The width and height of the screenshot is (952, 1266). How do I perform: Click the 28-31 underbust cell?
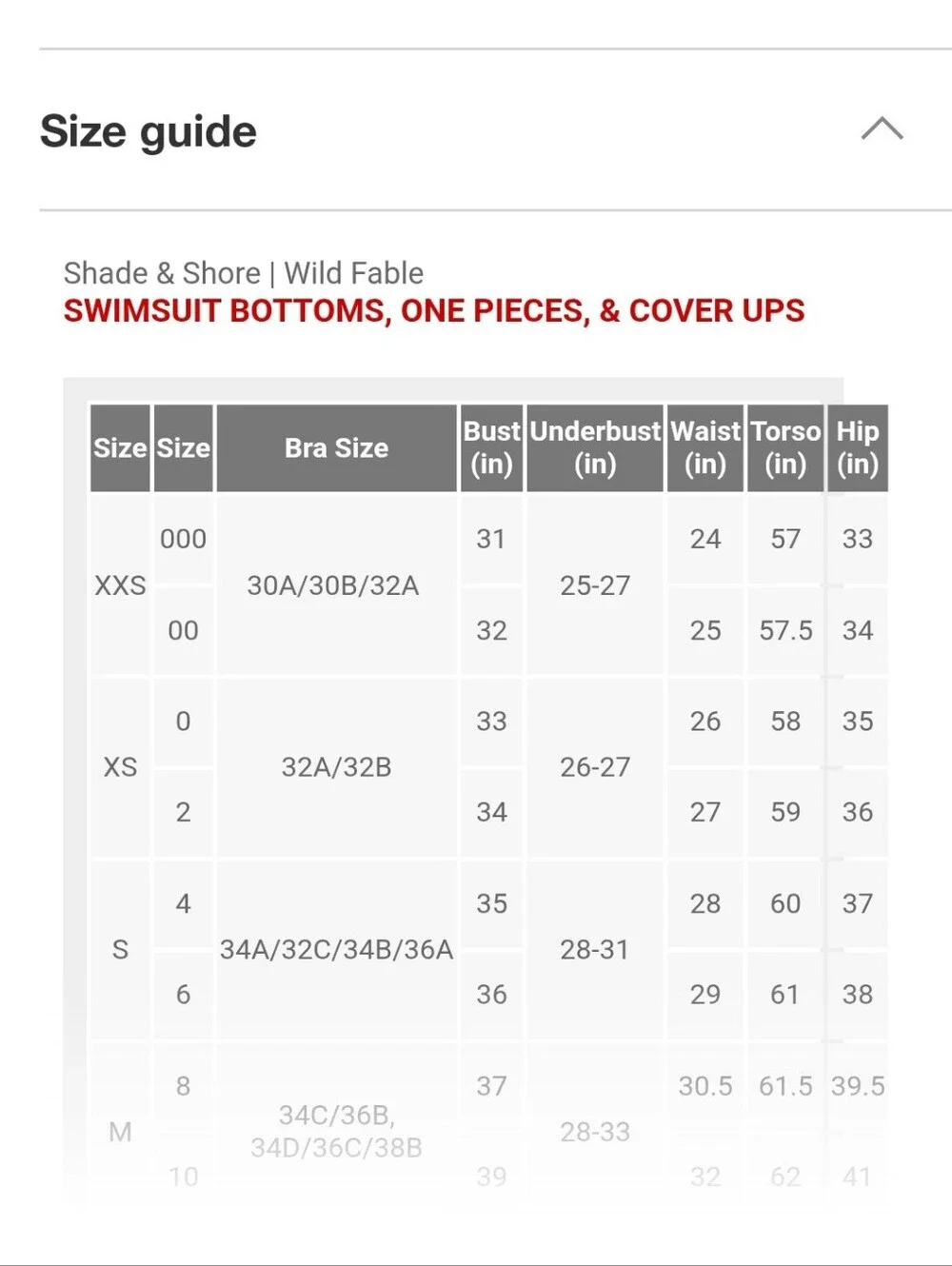(x=595, y=949)
